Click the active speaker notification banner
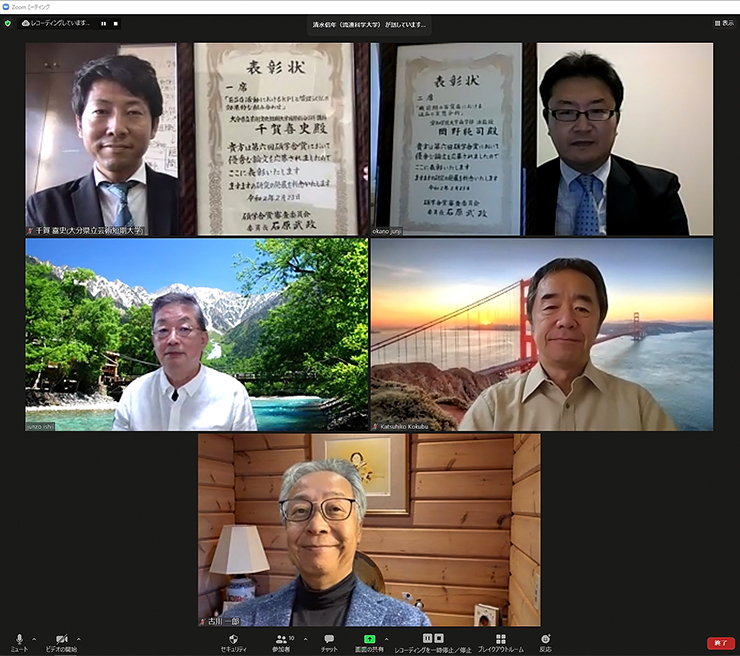 [369, 23]
